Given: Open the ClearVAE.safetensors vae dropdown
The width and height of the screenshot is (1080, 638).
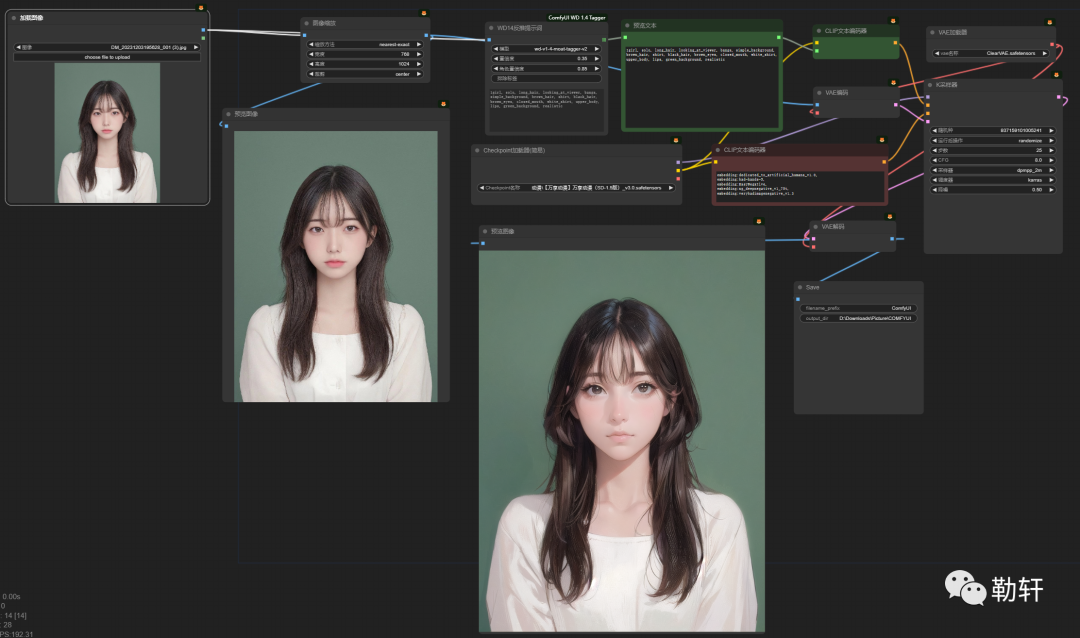Looking at the screenshot, I should tap(991, 53).
